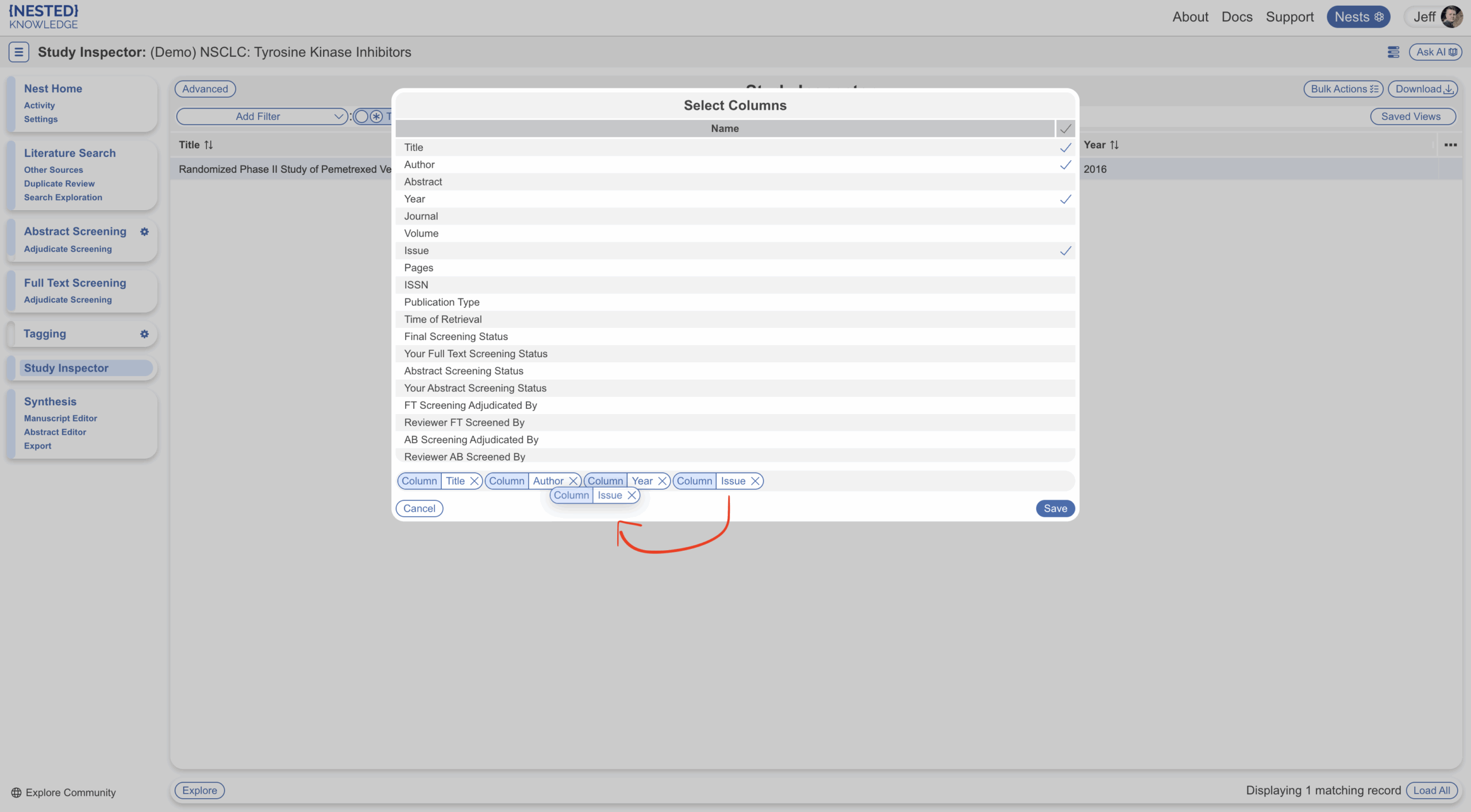The height and width of the screenshot is (812, 1471).
Task: Open the Jeff user profile avatar
Action: (x=1451, y=17)
